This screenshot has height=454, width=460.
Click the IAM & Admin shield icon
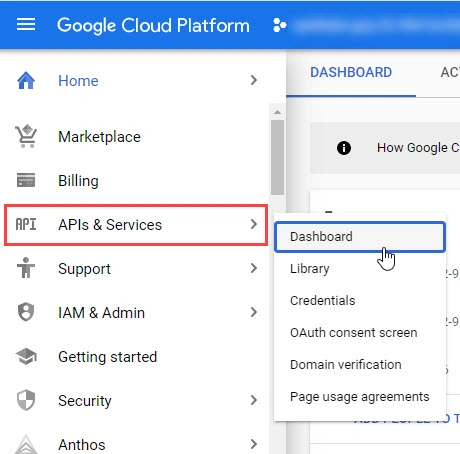tap(26, 312)
